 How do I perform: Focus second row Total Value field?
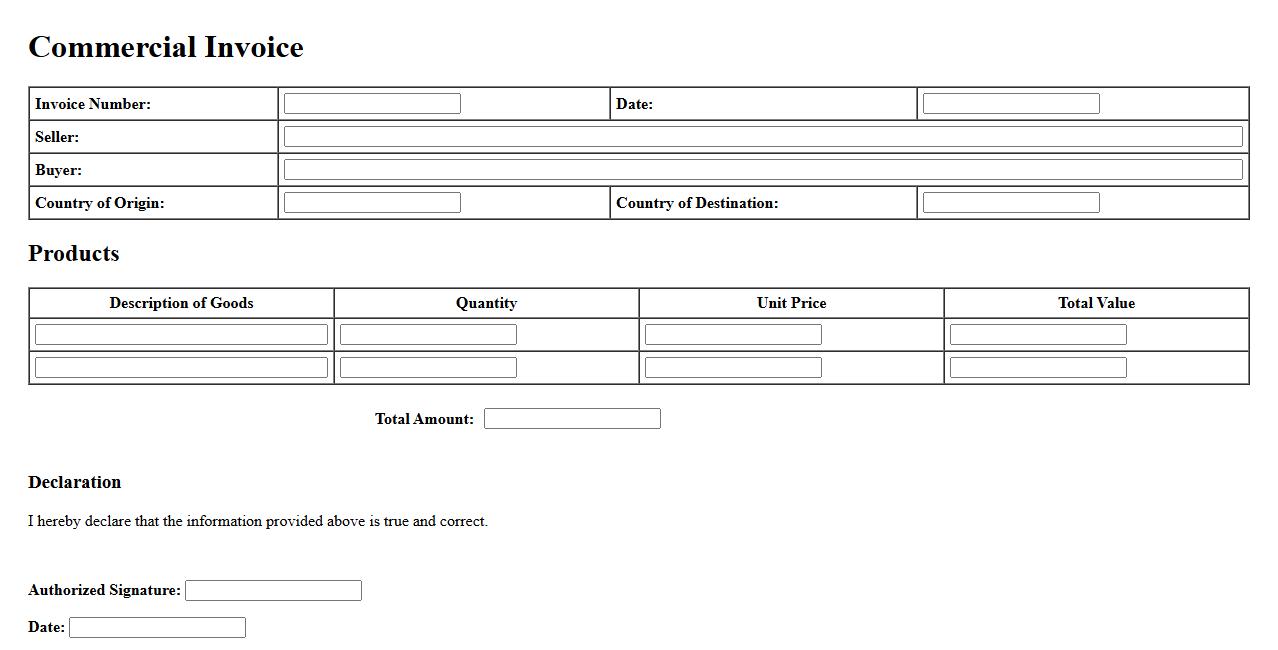[1038, 368]
